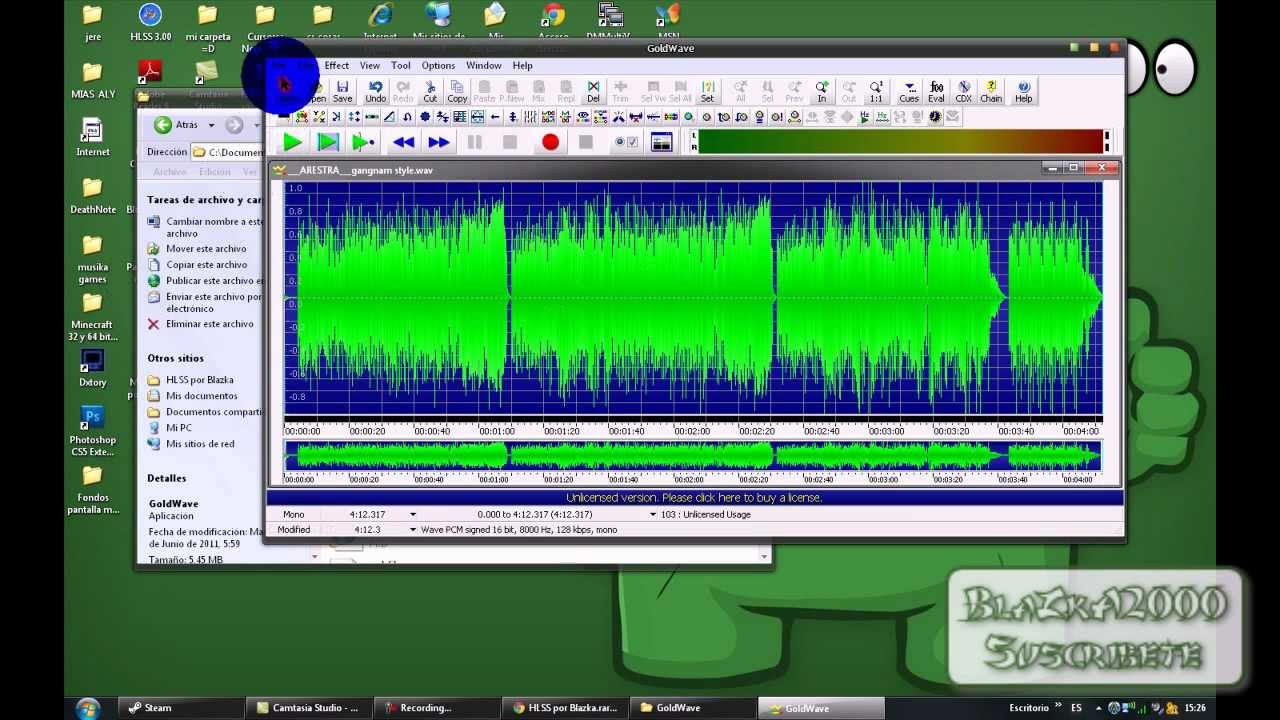Viewport: 1280px width, 720px height.
Task: Open the Mono channel dropdown in status bar
Action: pos(293,514)
